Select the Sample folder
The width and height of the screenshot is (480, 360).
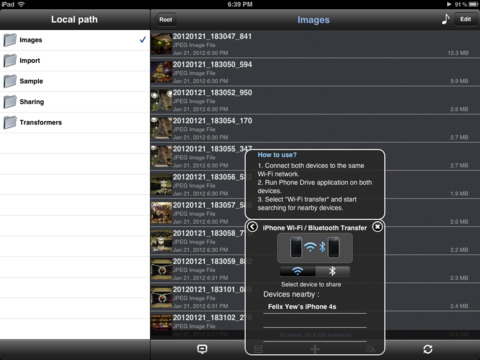(x=75, y=81)
